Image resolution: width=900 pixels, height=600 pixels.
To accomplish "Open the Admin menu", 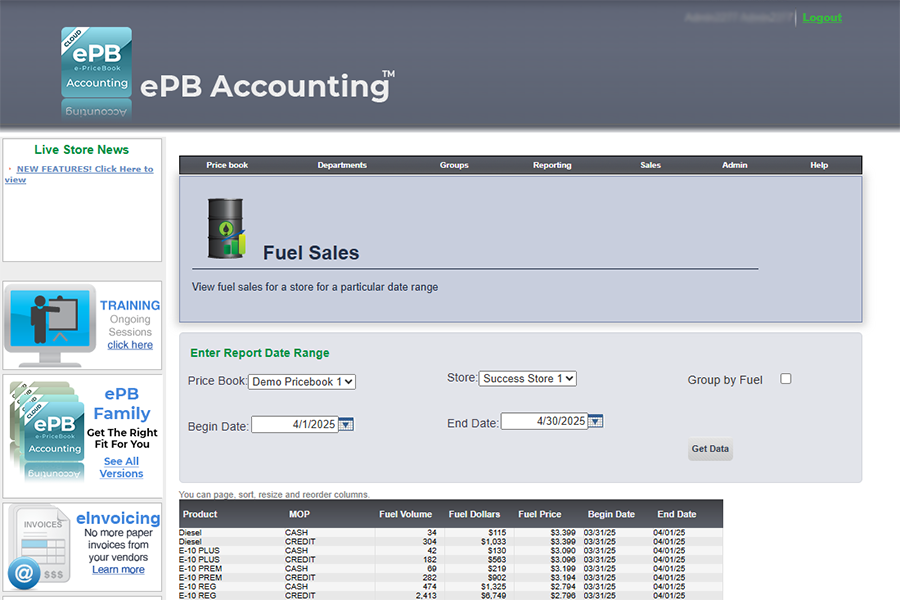I will [735, 165].
